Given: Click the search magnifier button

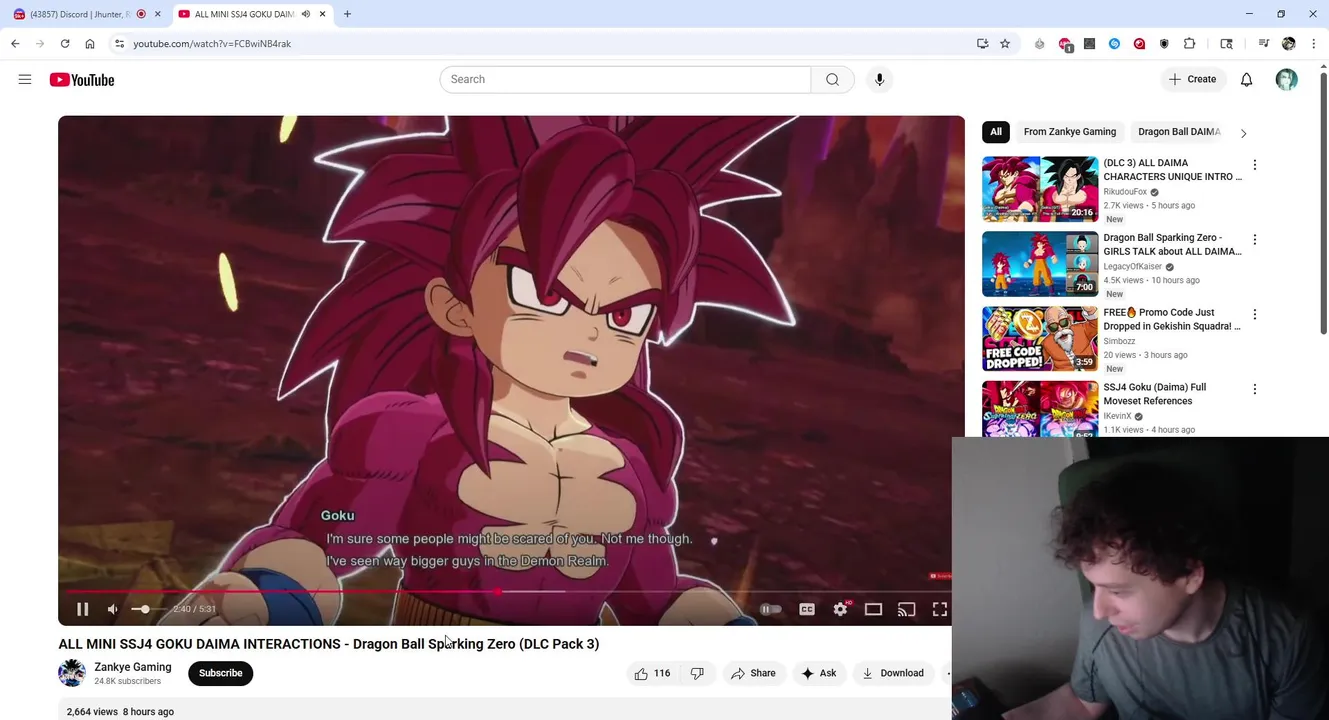Looking at the screenshot, I should (832, 79).
